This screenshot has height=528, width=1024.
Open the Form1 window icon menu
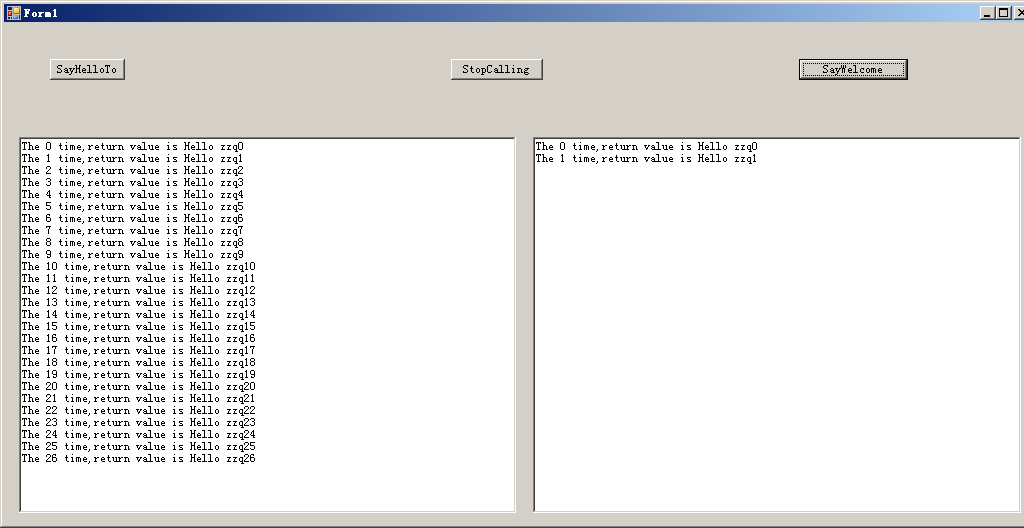[13, 12]
